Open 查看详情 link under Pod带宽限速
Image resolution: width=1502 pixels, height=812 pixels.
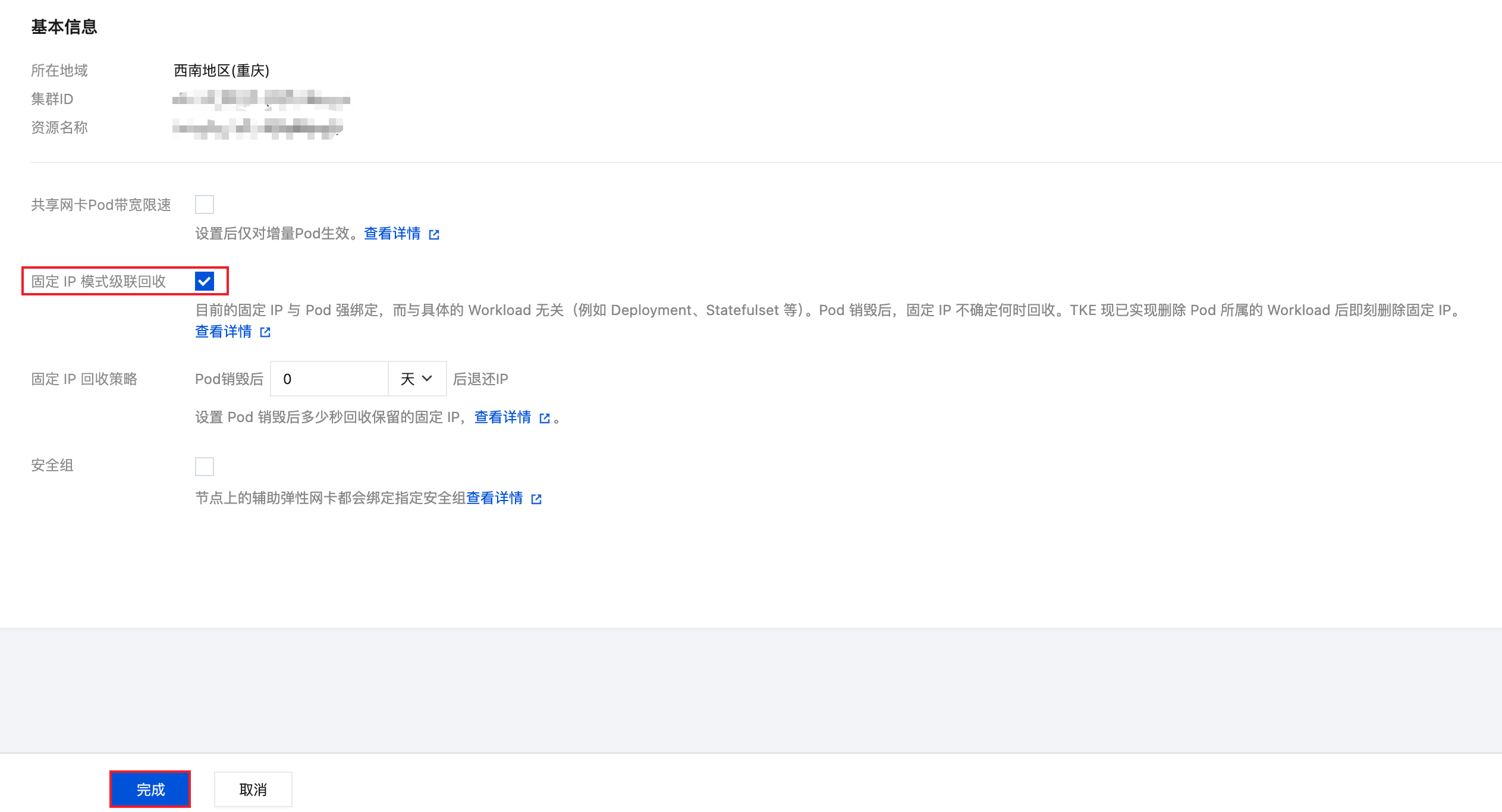point(392,234)
